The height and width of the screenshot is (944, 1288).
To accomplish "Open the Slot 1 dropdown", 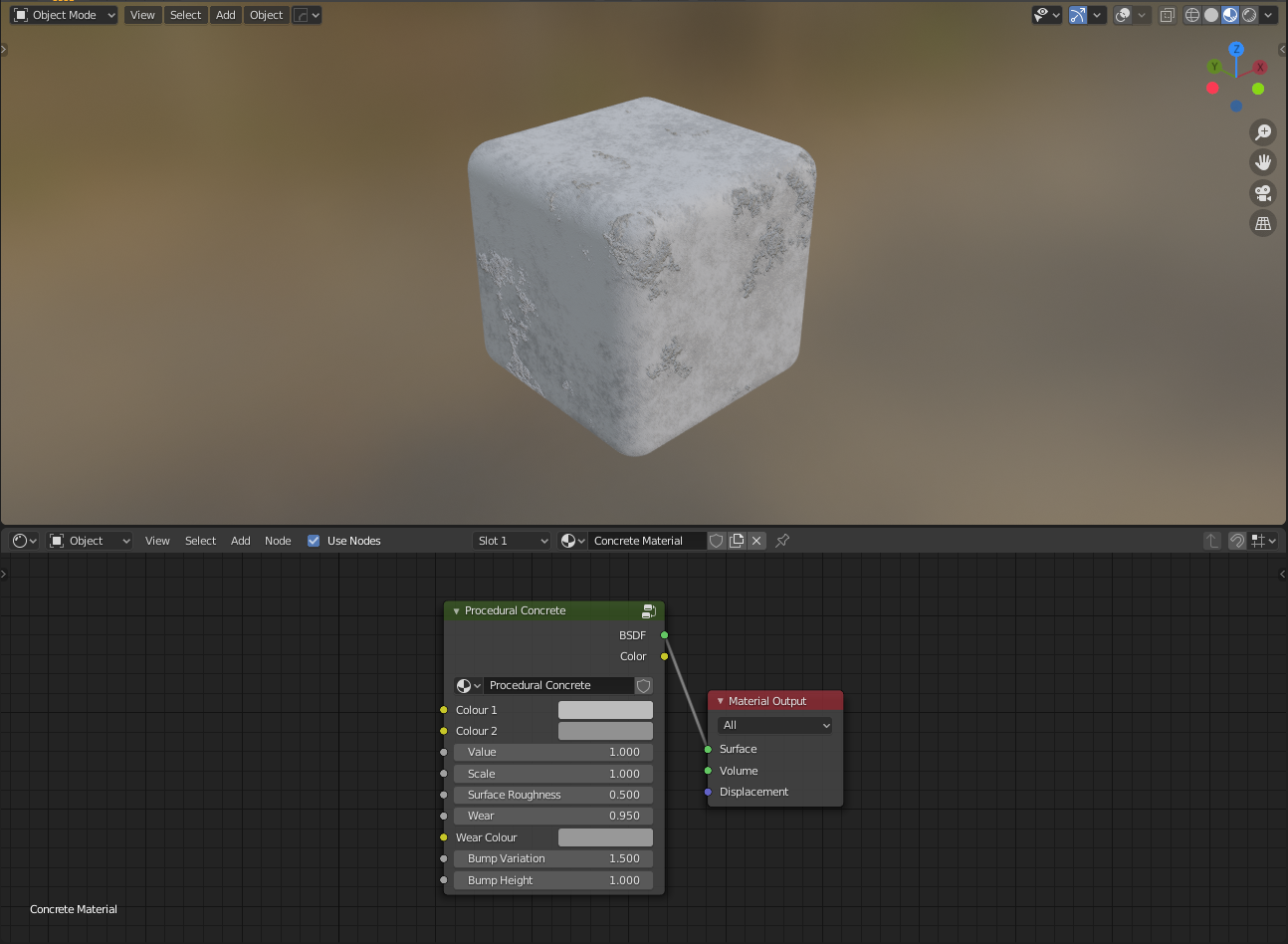I will pyautogui.click(x=511, y=540).
